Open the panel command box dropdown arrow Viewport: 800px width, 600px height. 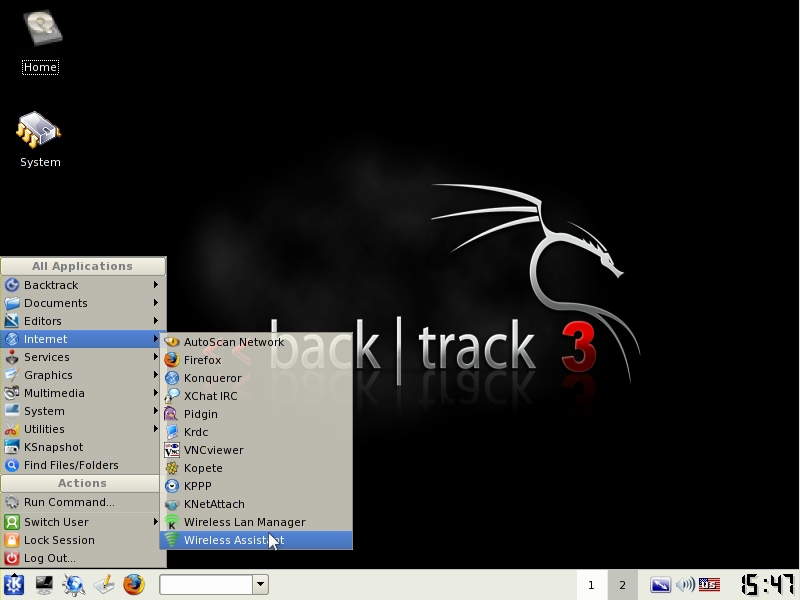click(260, 585)
